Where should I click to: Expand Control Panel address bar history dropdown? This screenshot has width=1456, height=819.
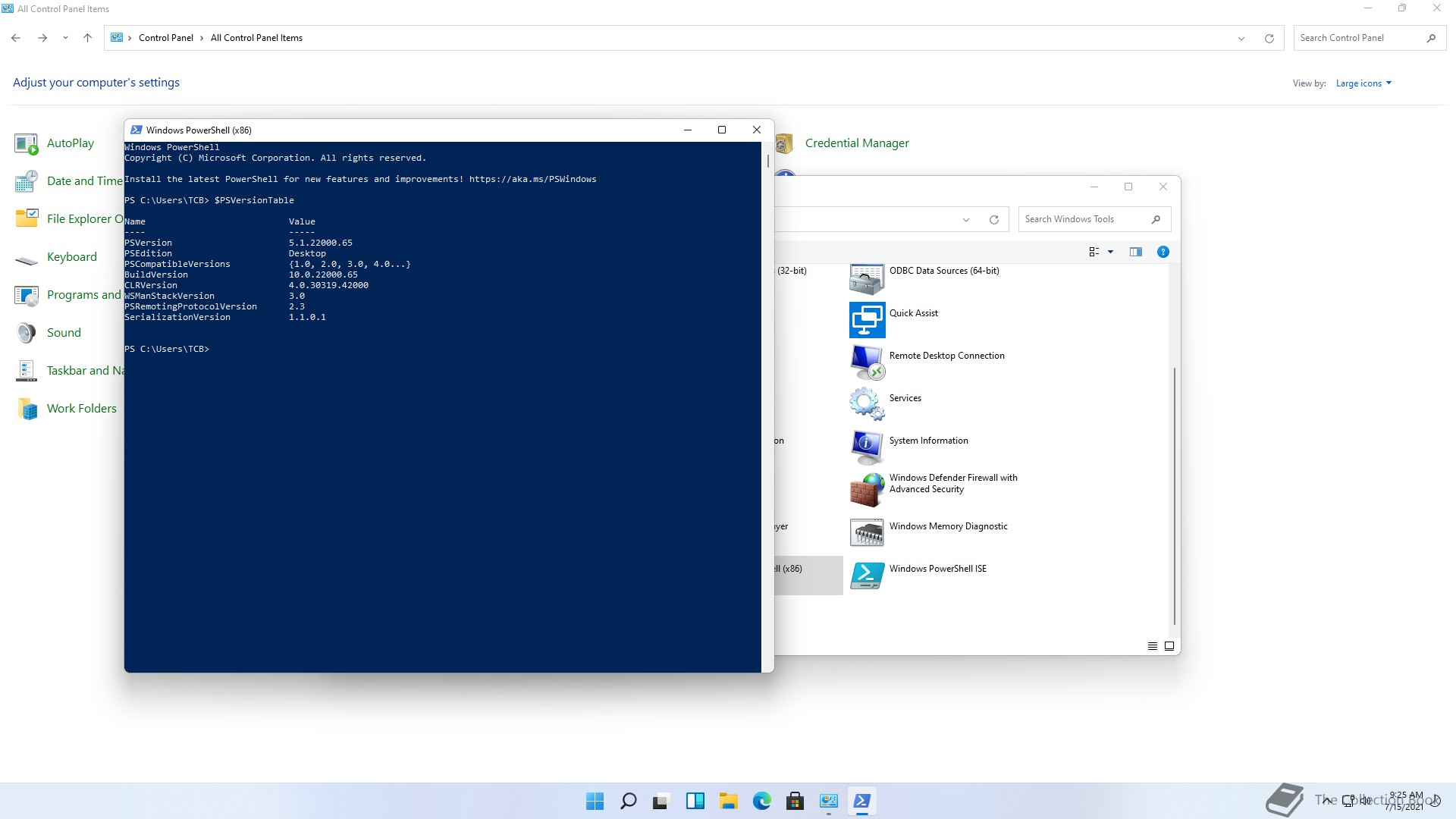click(1241, 38)
